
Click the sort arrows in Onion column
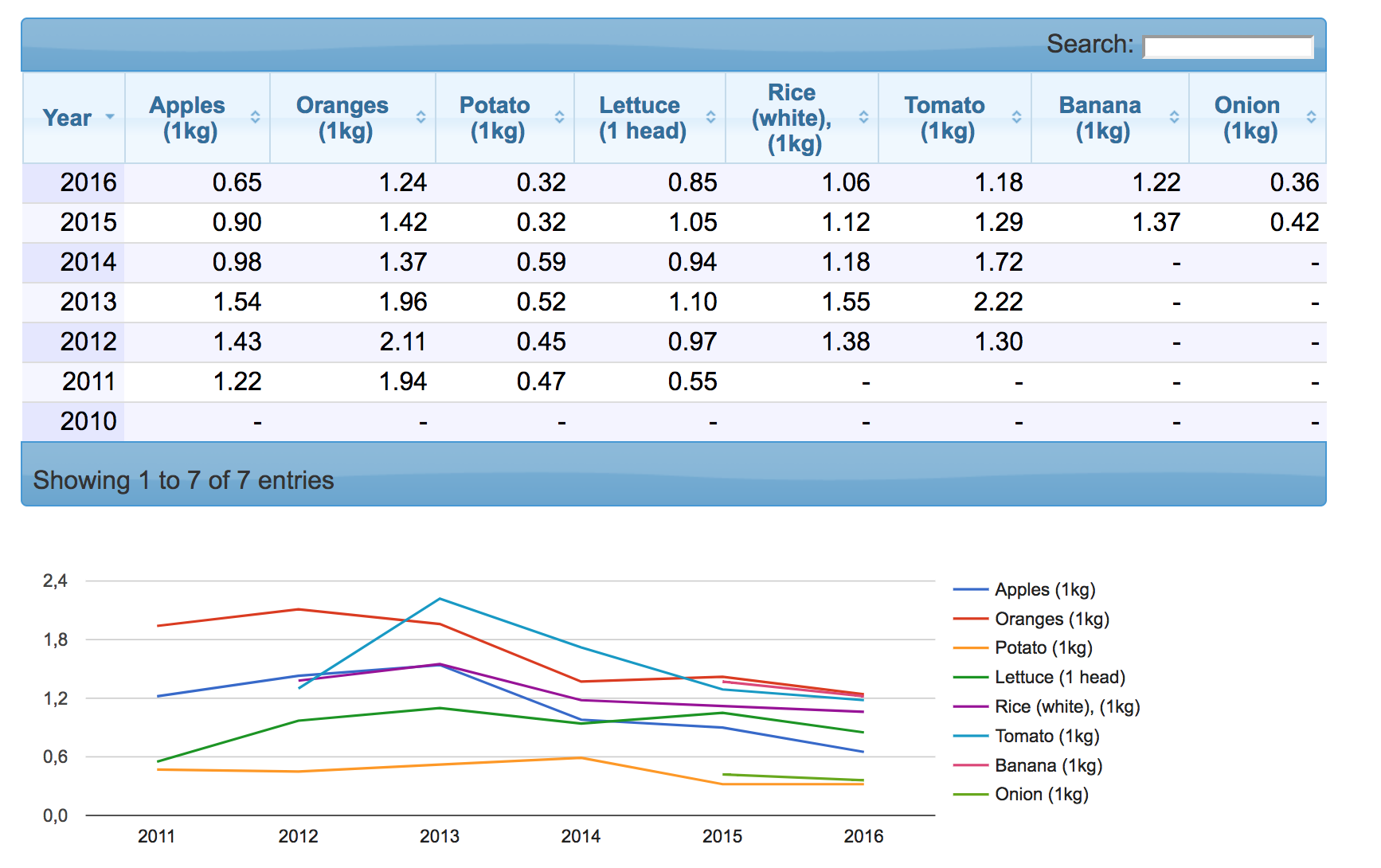(x=1311, y=117)
